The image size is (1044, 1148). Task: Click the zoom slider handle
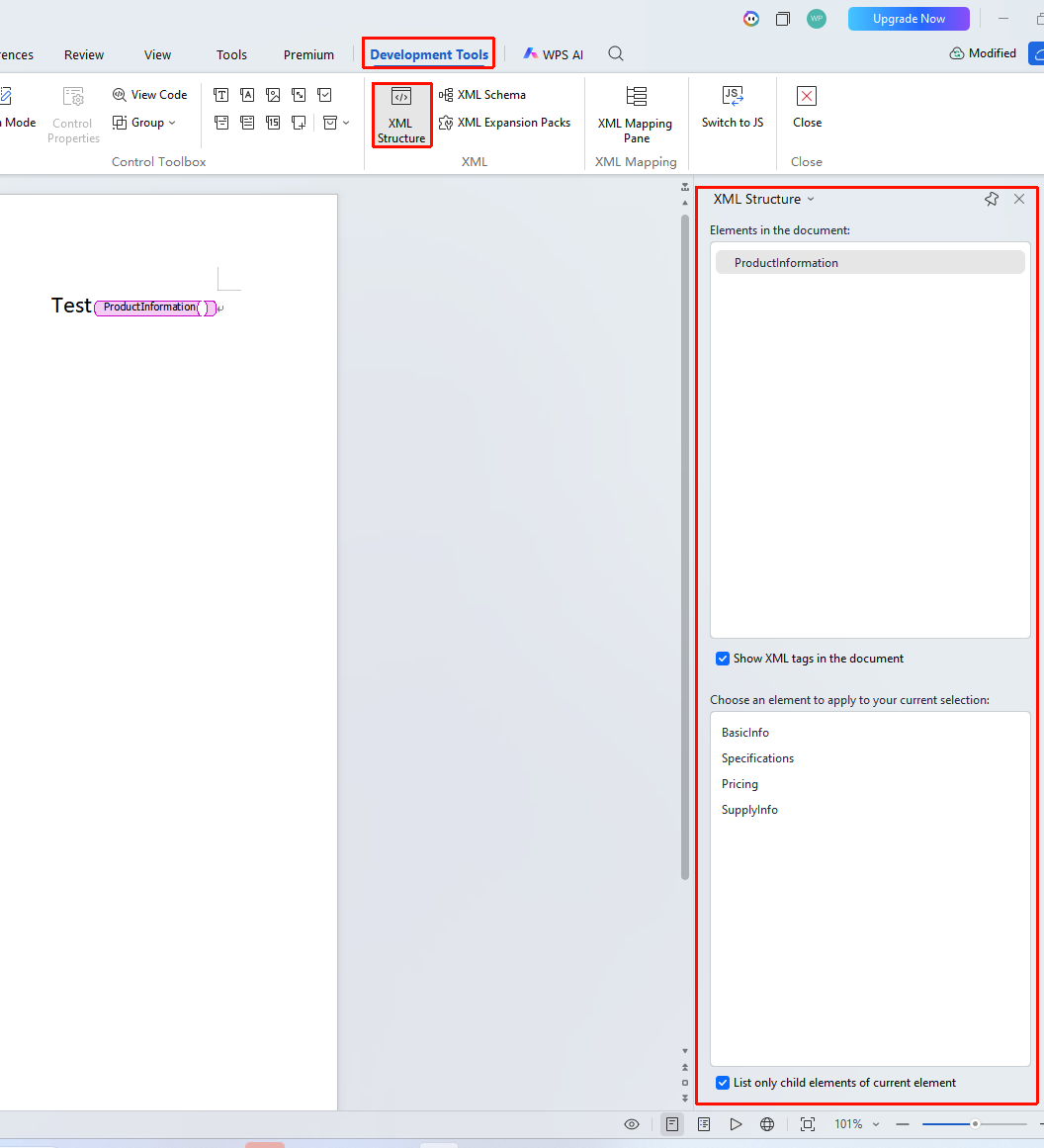975,1124
